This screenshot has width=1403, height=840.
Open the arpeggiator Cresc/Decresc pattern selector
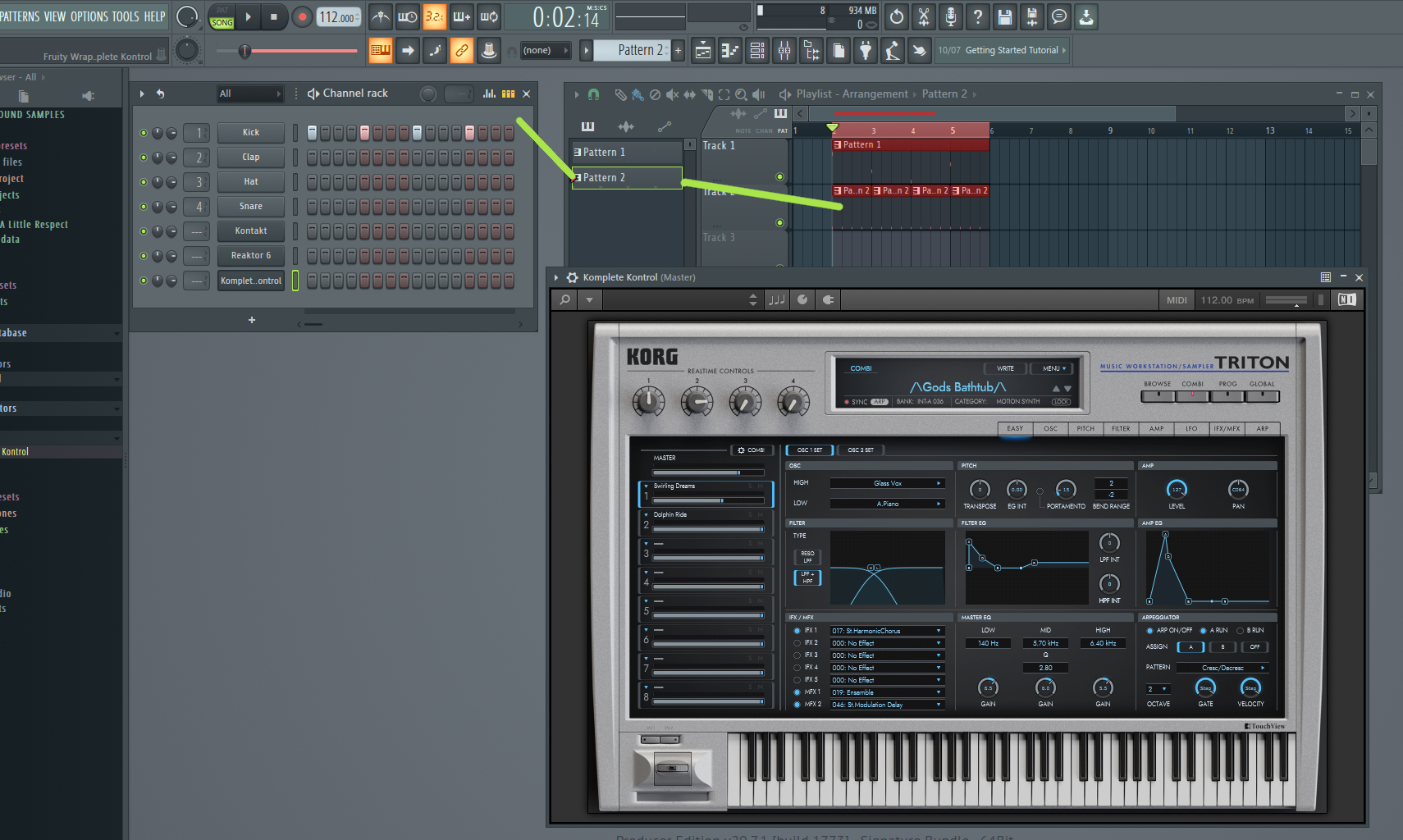tap(1222, 668)
